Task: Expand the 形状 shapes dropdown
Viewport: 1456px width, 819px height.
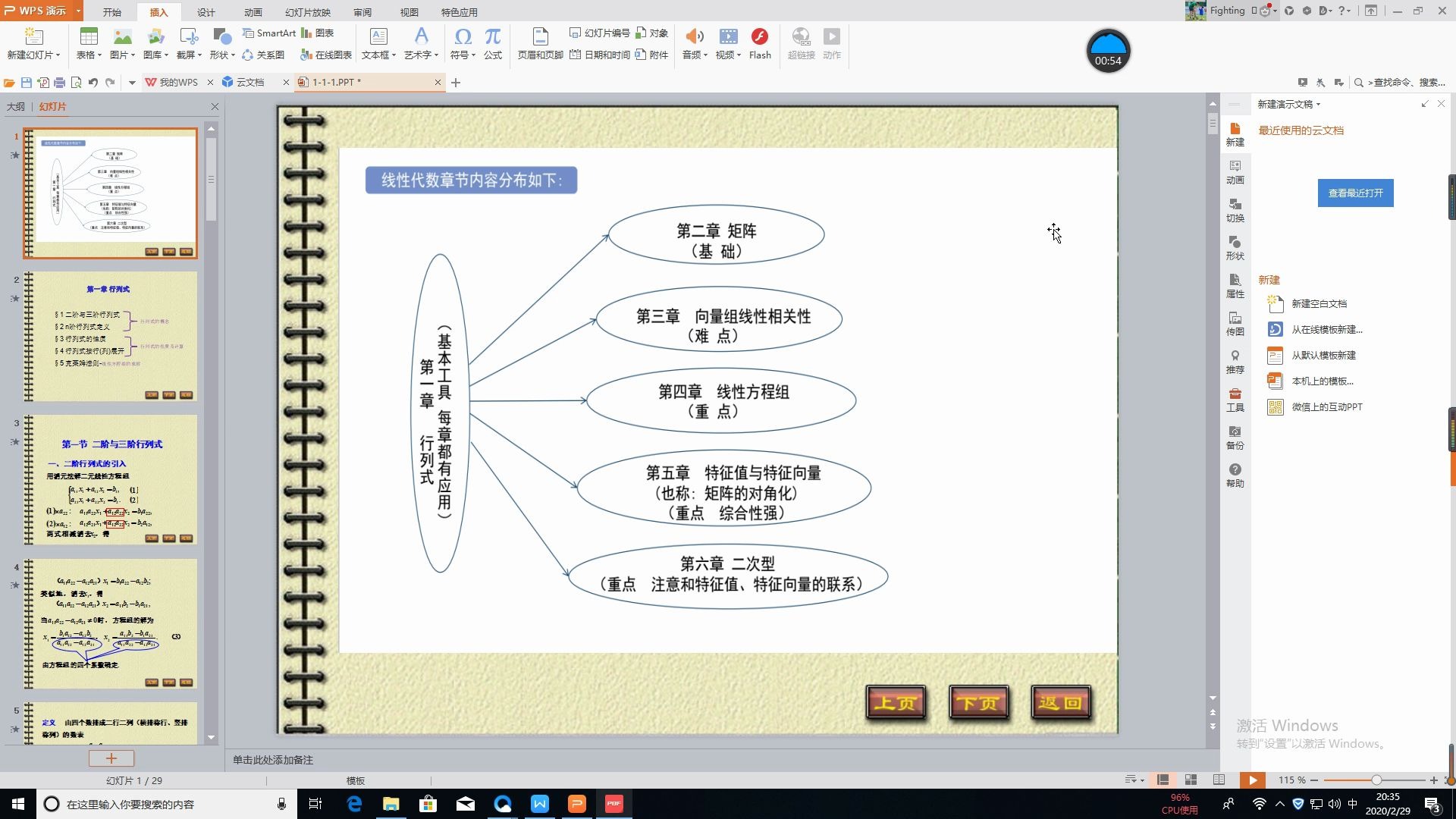Action: pyautogui.click(x=233, y=55)
